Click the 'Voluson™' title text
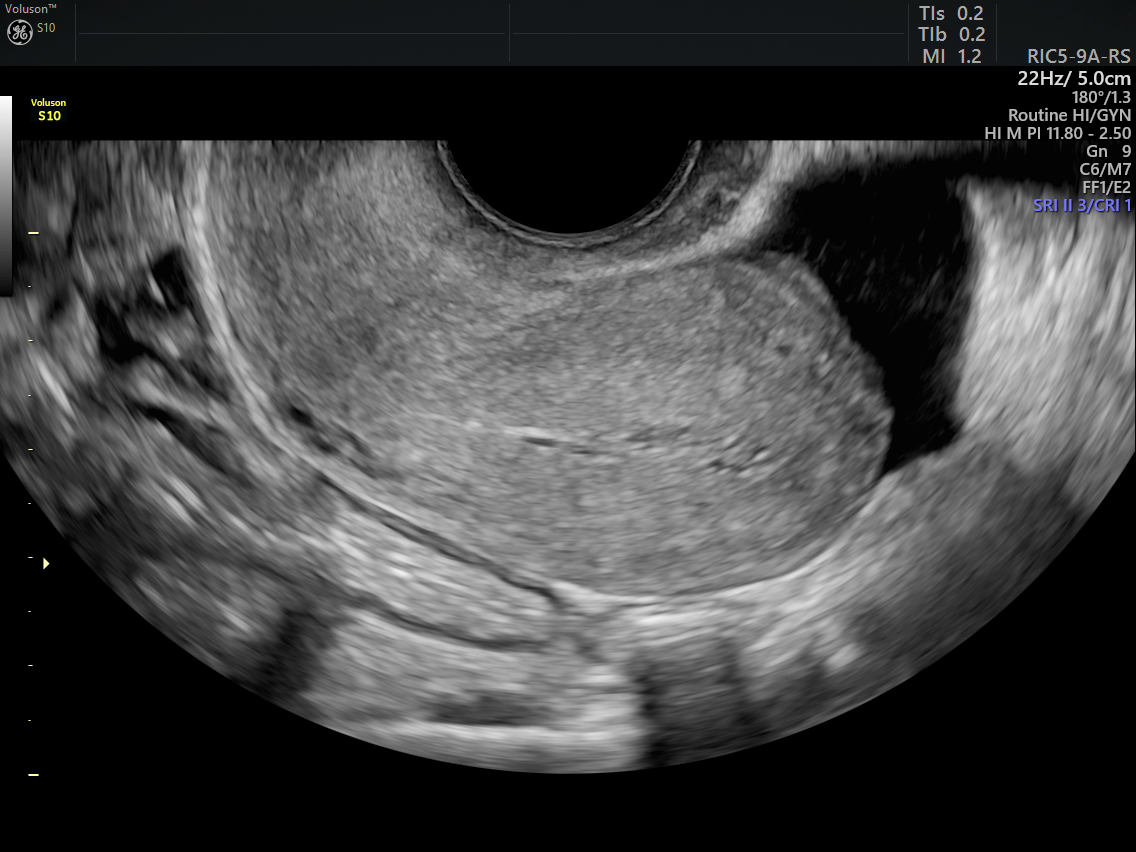 pos(30,9)
